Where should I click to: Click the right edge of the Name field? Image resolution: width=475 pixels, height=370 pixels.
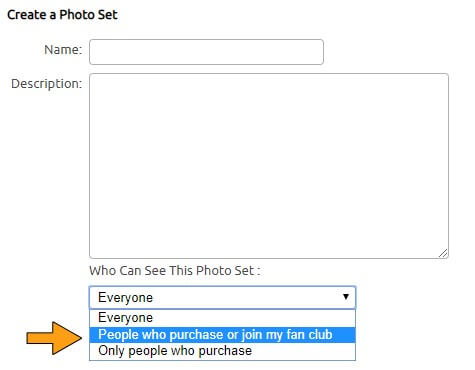pyautogui.click(x=322, y=52)
